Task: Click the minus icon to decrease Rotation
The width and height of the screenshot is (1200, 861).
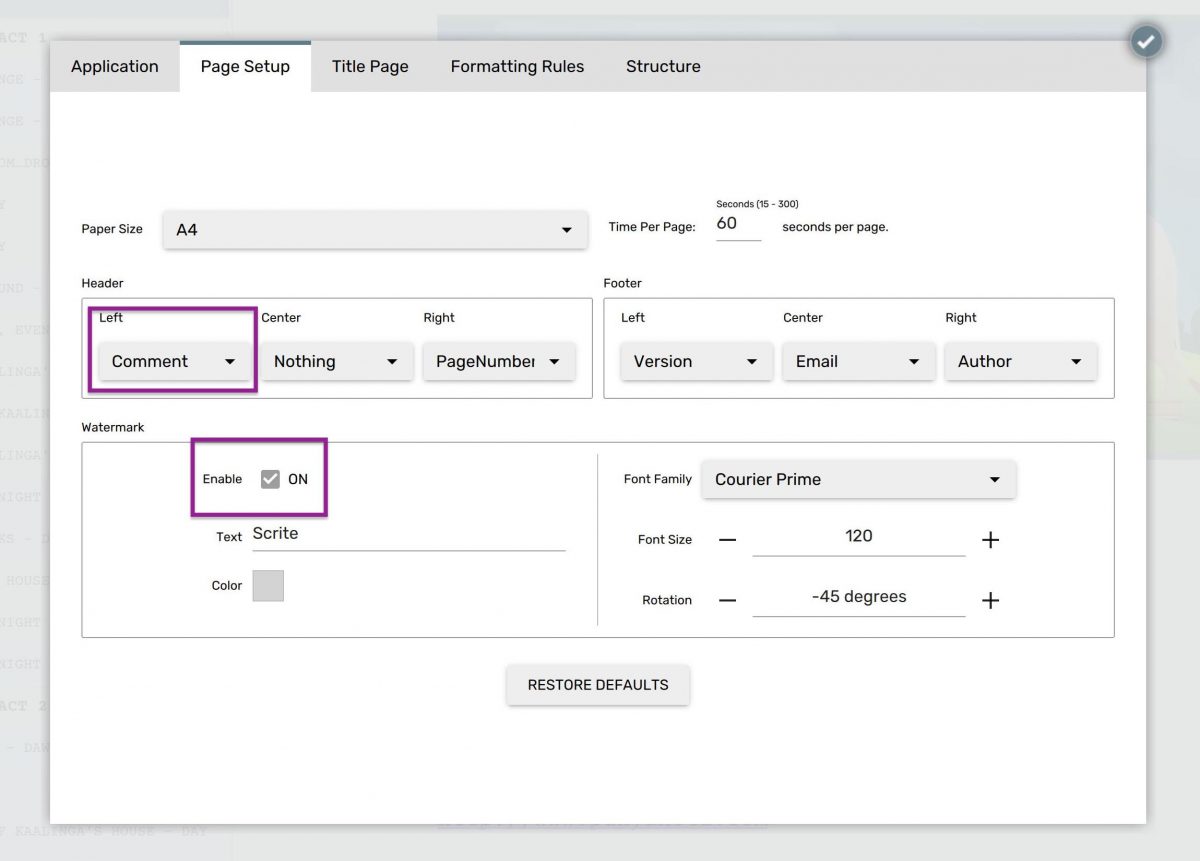Action: [x=728, y=600]
